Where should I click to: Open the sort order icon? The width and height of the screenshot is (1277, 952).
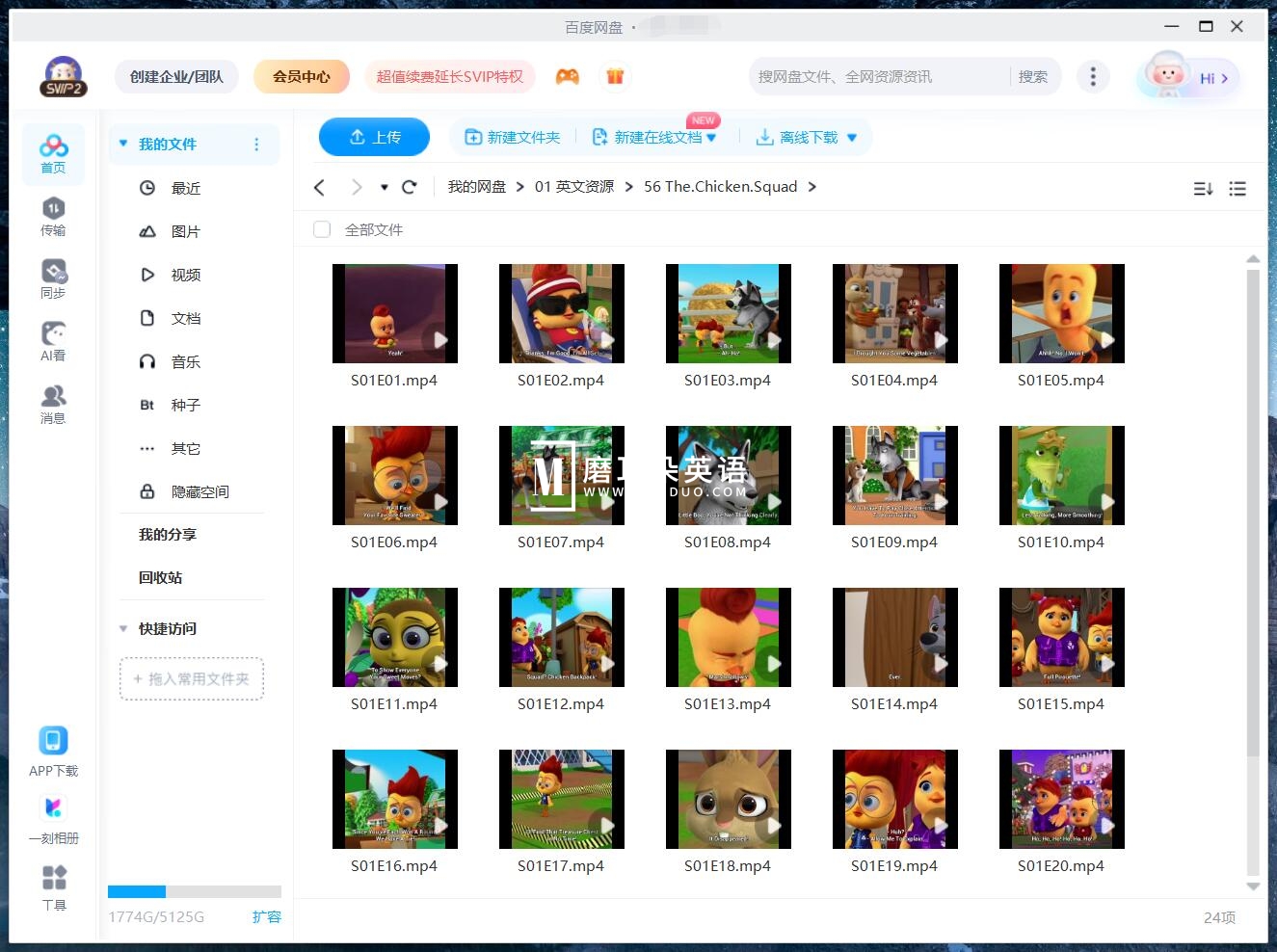(x=1202, y=189)
